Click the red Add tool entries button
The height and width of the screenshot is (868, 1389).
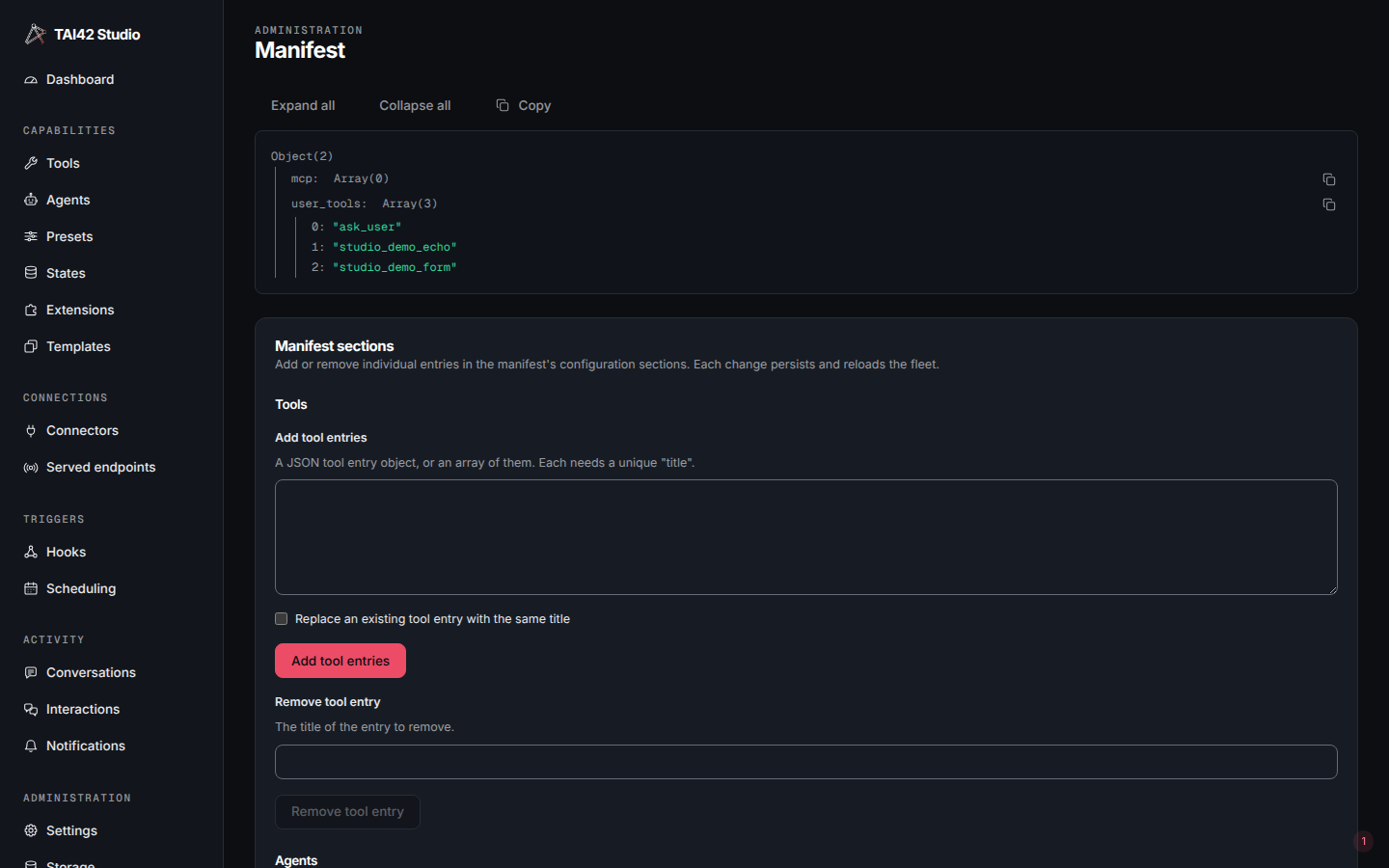pos(340,661)
